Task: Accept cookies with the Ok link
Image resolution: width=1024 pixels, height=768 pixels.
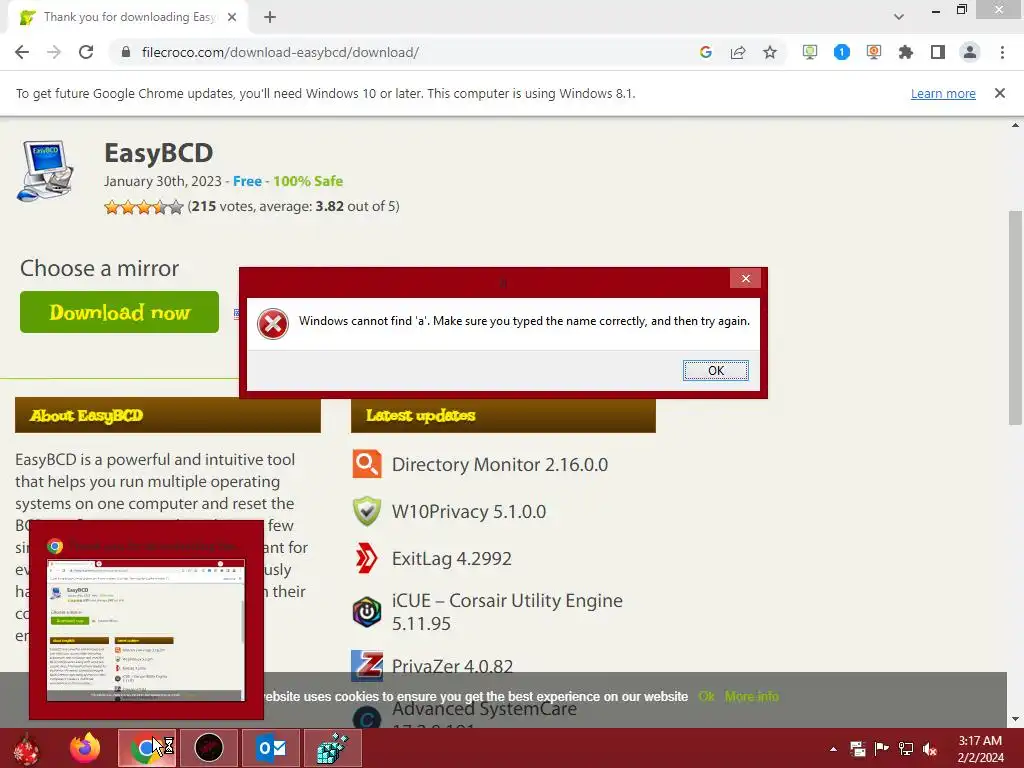Action: click(x=706, y=696)
